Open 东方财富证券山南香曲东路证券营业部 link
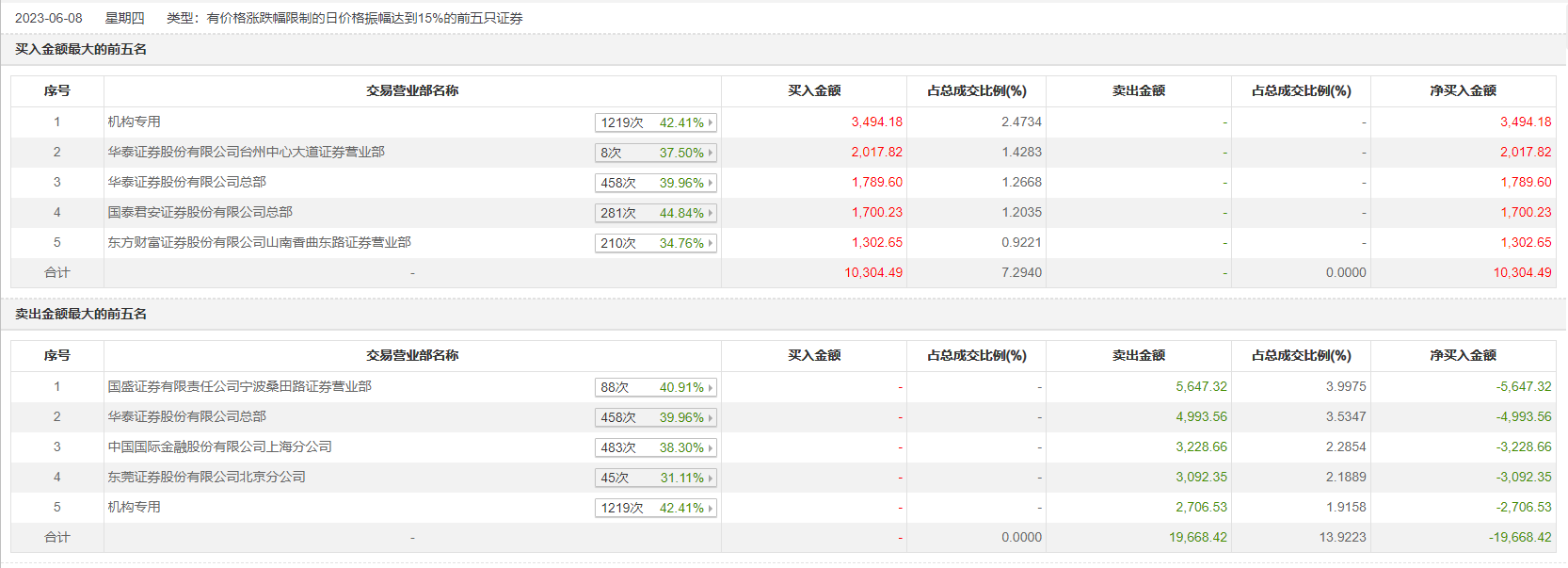Image resolution: width=1568 pixels, height=568 pixels. point(259,242)
